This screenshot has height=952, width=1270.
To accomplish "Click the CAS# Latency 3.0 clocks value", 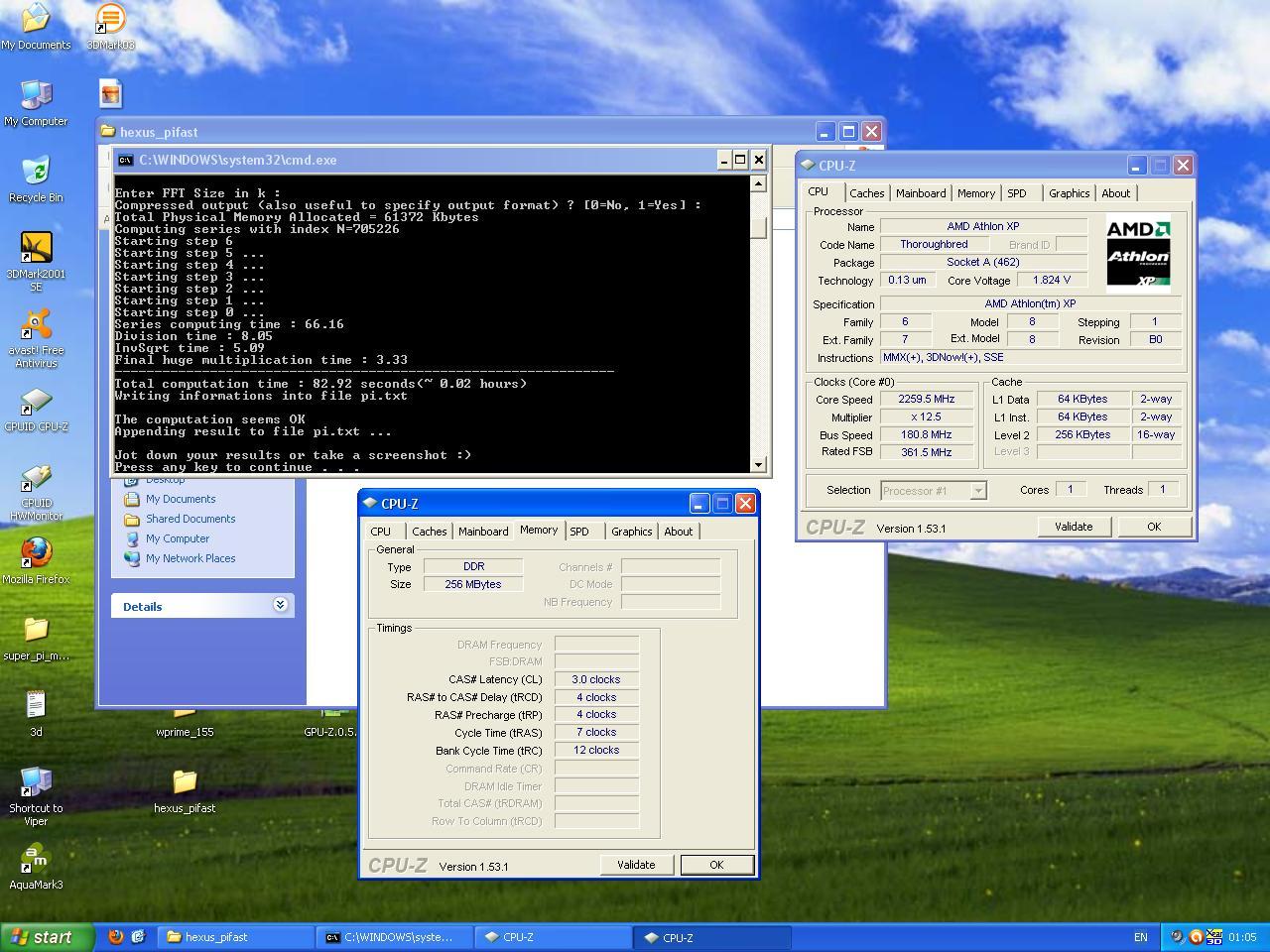I will (595, 679).
